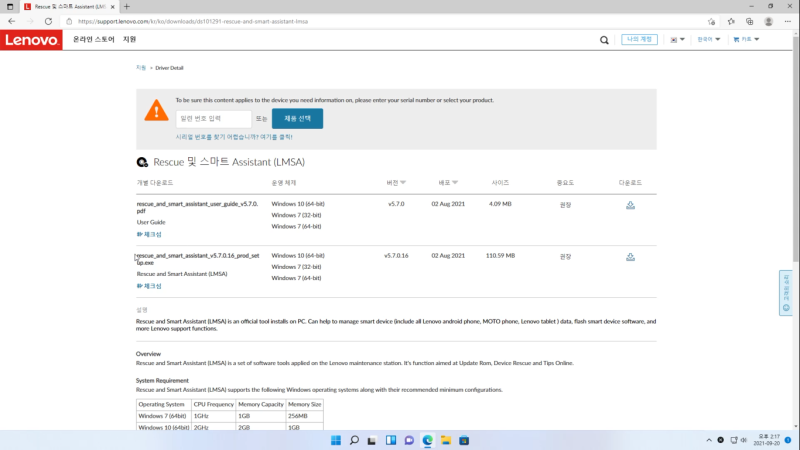Open browser settings and more menu
Viewport: 800px width, 450px height.
click(x=788, y=21)
